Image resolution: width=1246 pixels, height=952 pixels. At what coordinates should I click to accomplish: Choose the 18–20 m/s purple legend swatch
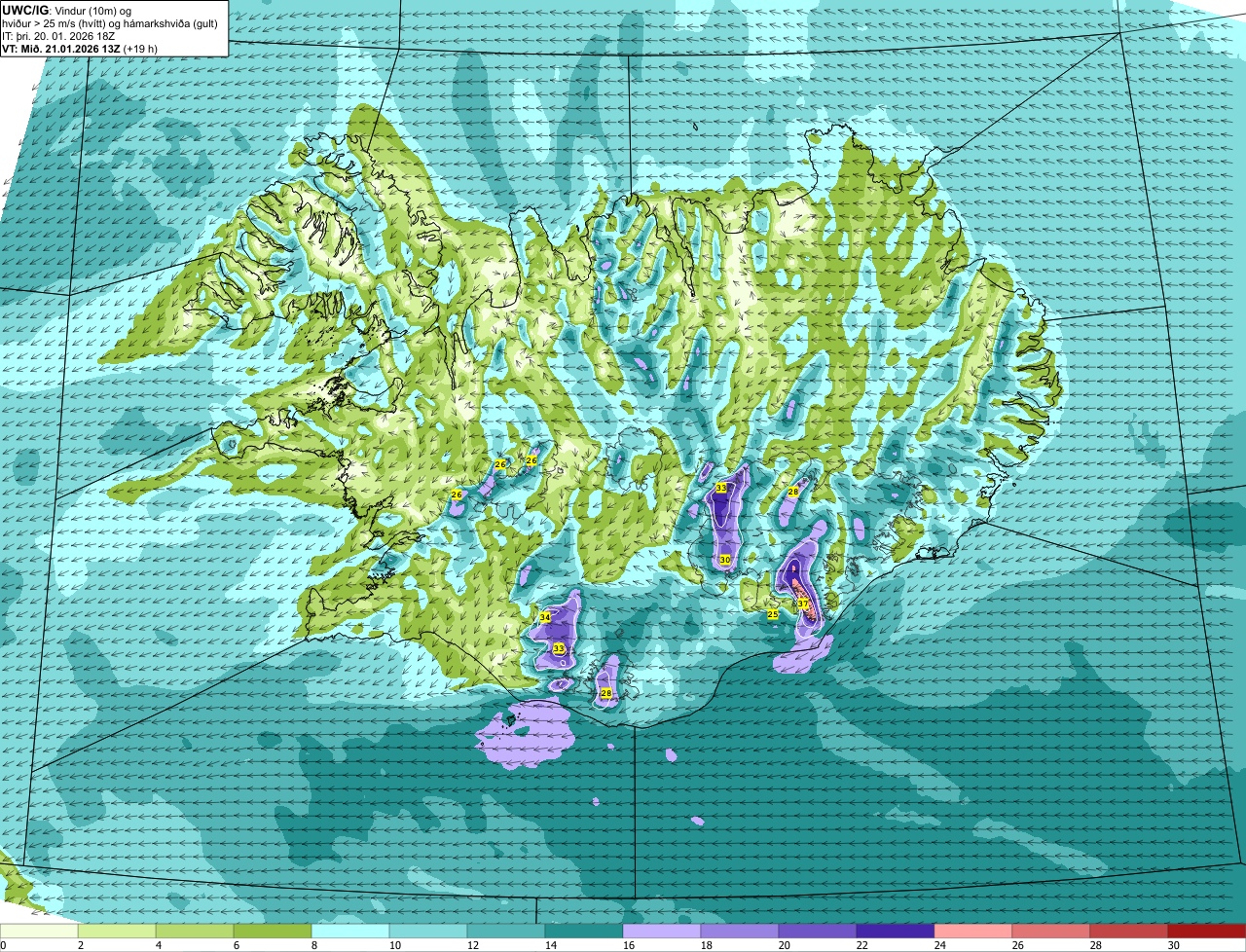(x=740, y=932)
